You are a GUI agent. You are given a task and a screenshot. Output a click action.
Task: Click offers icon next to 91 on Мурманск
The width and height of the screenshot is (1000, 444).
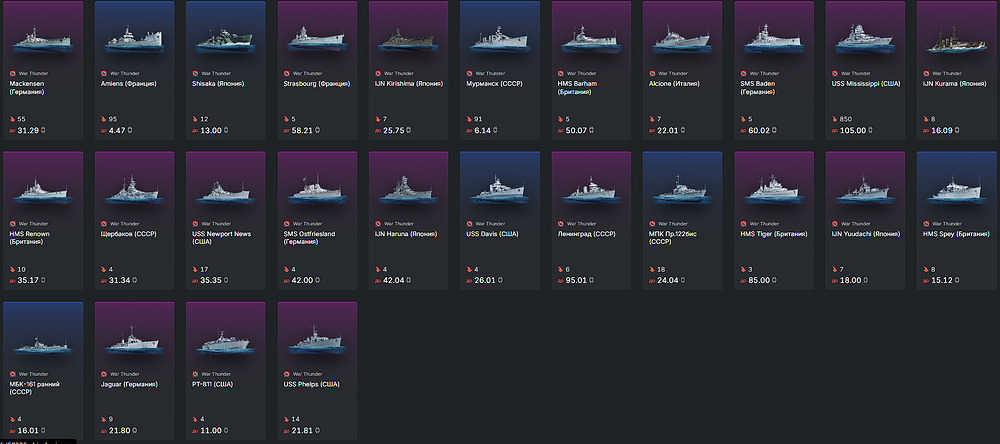[465, 119]
